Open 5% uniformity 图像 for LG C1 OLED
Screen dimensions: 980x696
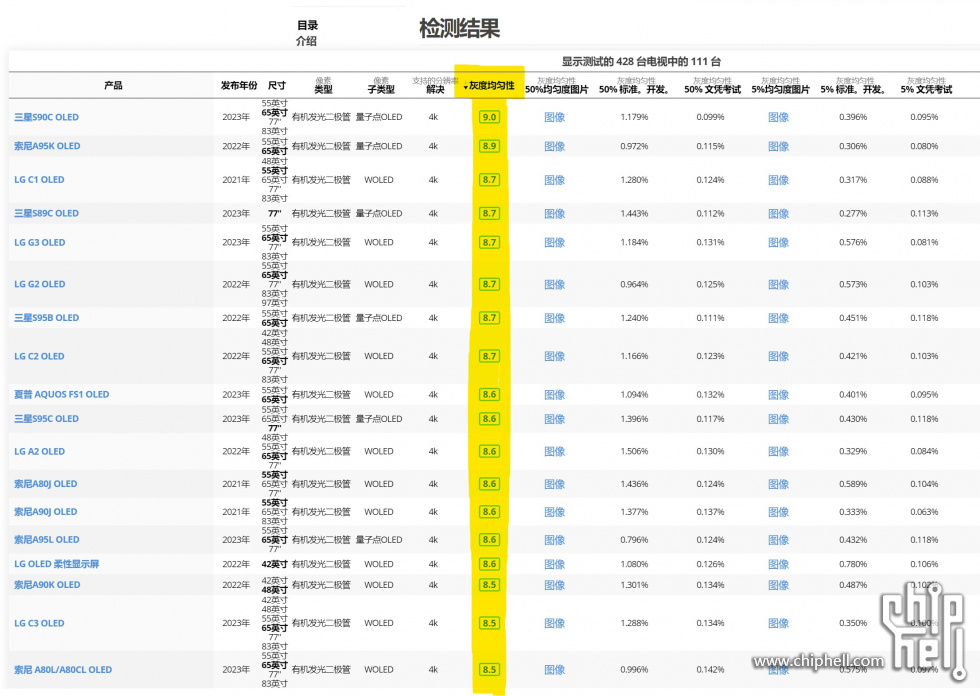click(779, 180)
